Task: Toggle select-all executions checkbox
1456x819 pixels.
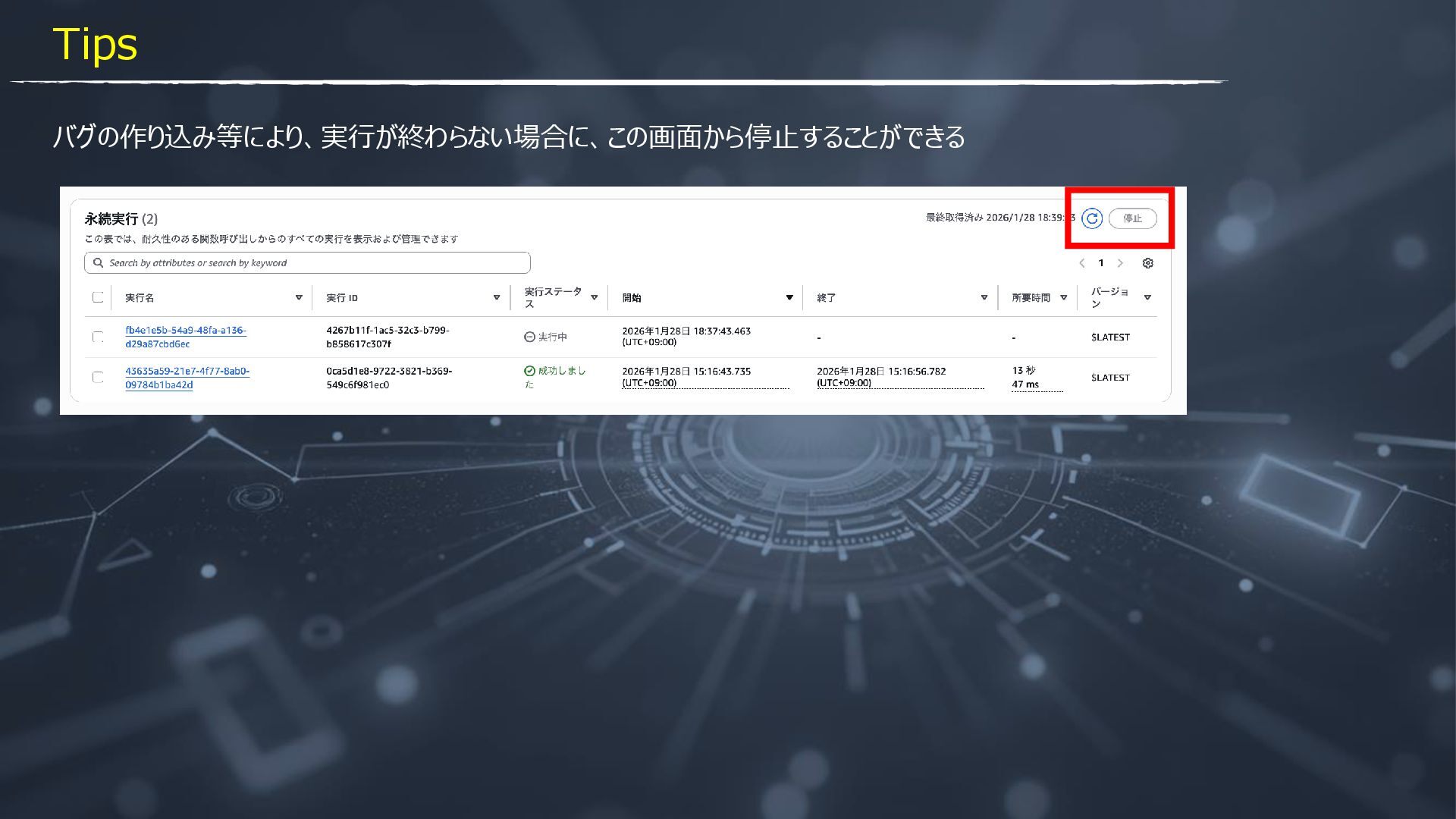Action: point(98,297)
